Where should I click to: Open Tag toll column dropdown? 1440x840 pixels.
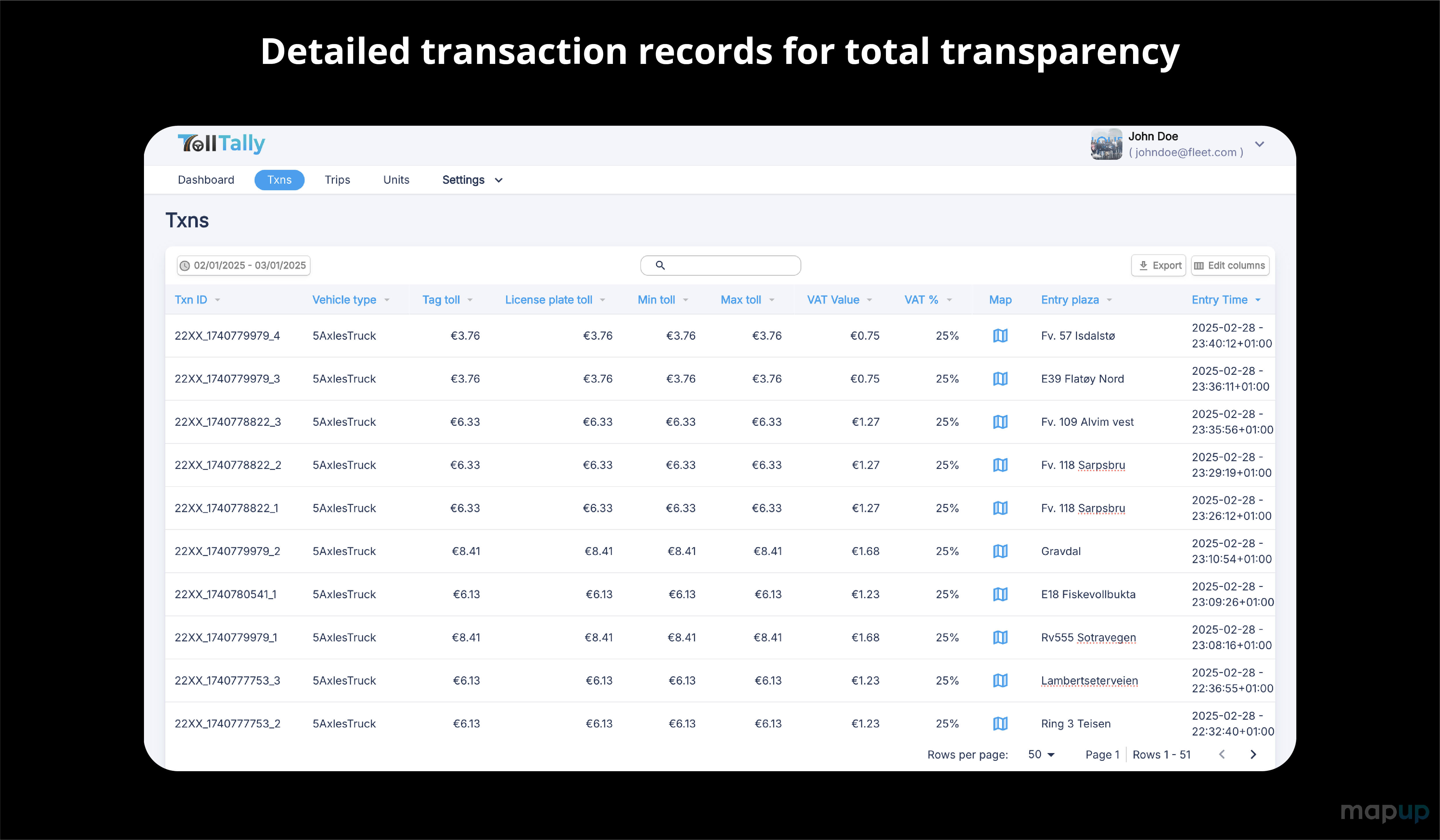tap(470, 300)
